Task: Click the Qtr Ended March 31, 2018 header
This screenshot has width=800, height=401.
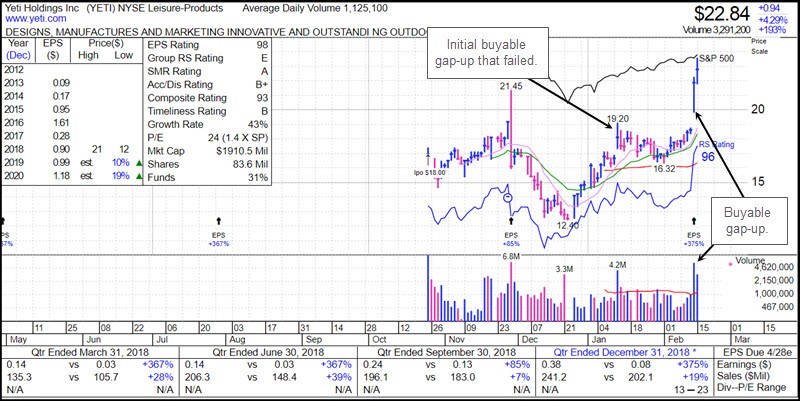Action: [x=89, y=353]
